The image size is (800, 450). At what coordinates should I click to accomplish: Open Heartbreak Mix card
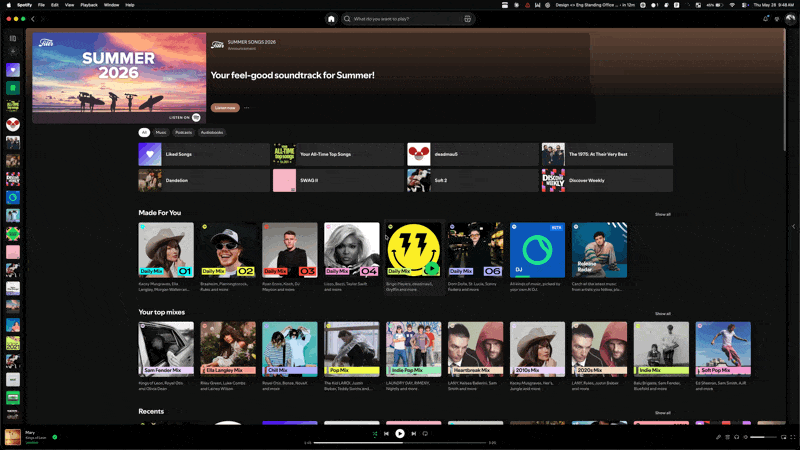point(476,357)
